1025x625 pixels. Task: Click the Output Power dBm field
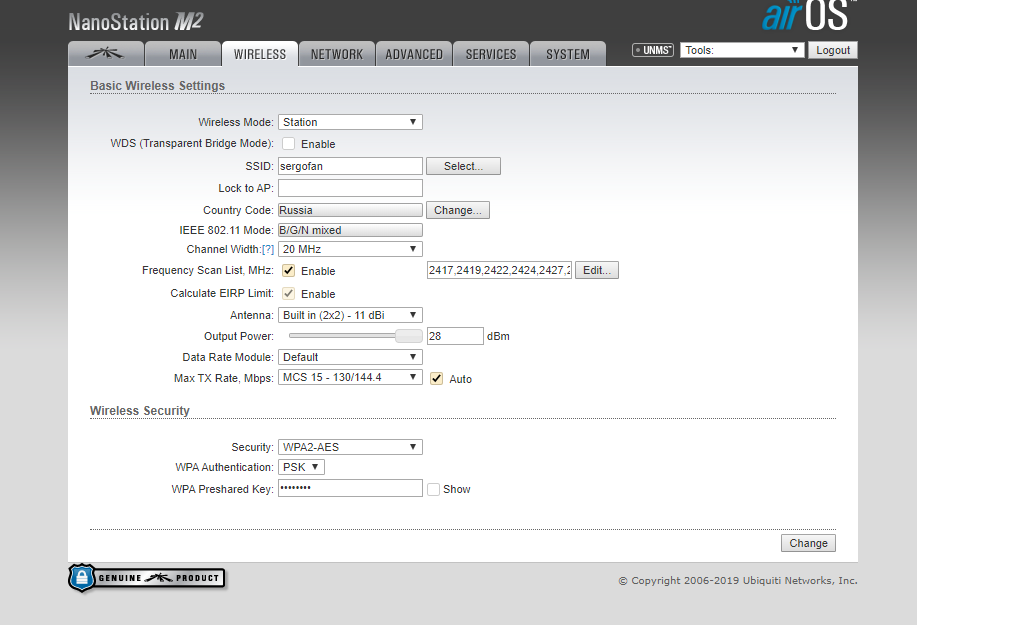pyautogui.click(x=455, y=336)
